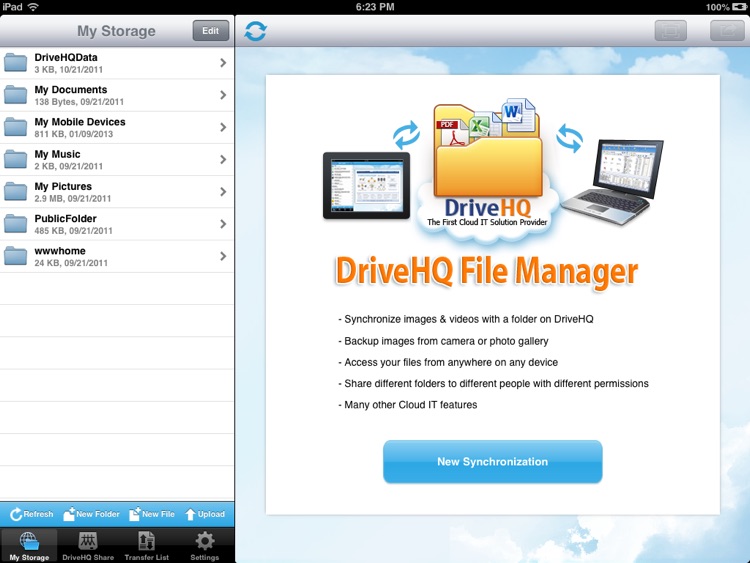The height and width of the screenshot is (563, 750).
Task: Expand My Music with its chevron
Action: tap(223, 159)
